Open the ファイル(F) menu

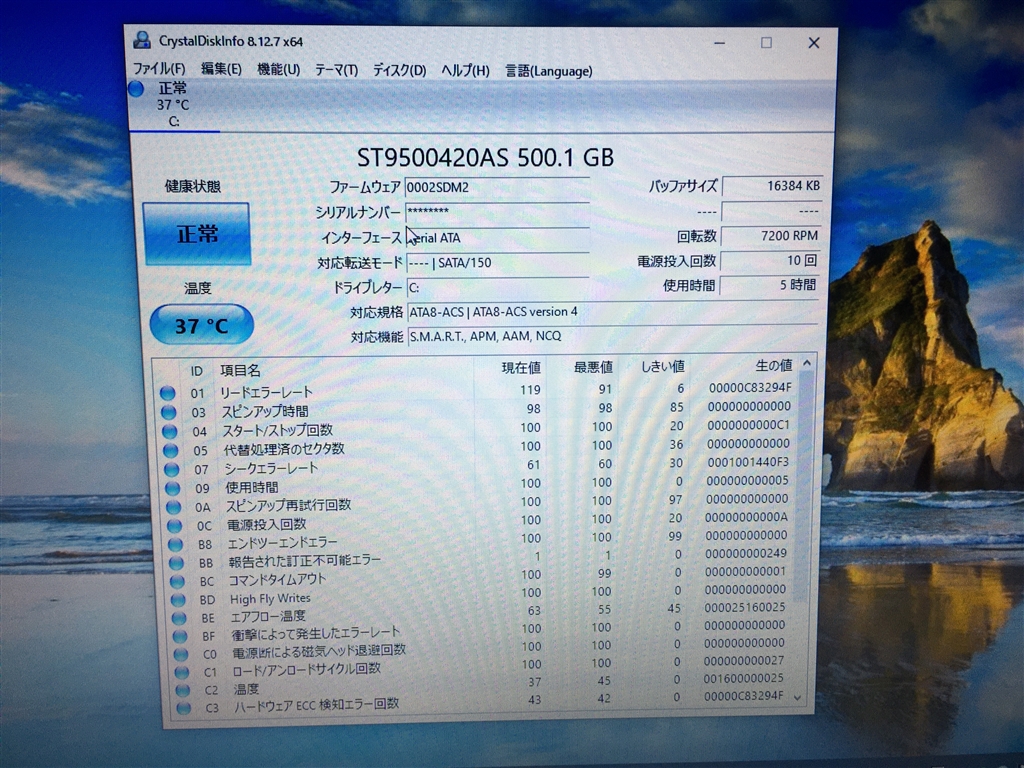[x=159, y=69]
